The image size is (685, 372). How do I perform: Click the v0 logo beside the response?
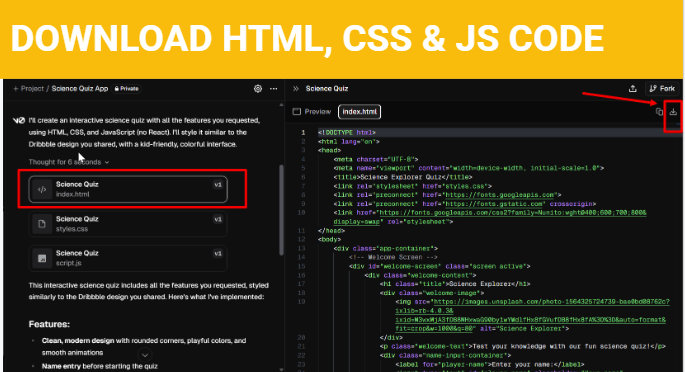[x=19, y=121]
